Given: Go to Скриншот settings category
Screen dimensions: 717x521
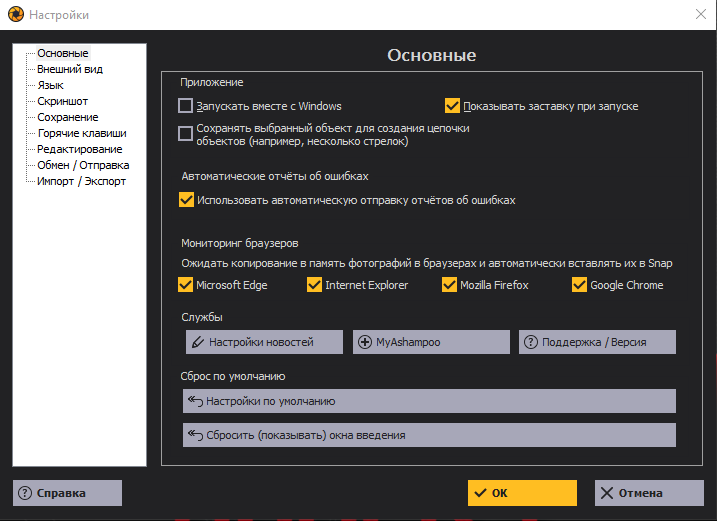Looking at the screenshot, I should 62,101.
